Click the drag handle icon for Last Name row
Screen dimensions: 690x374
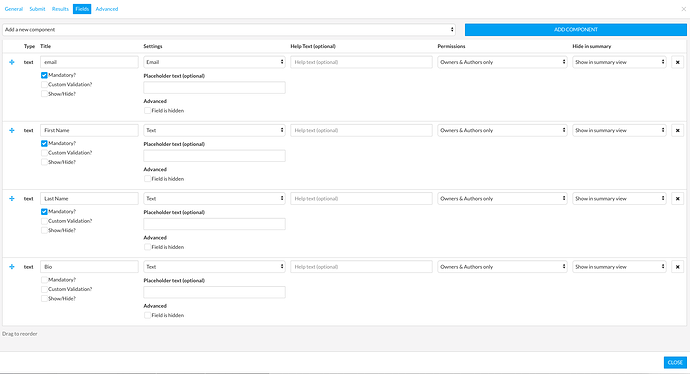[12, 198]
